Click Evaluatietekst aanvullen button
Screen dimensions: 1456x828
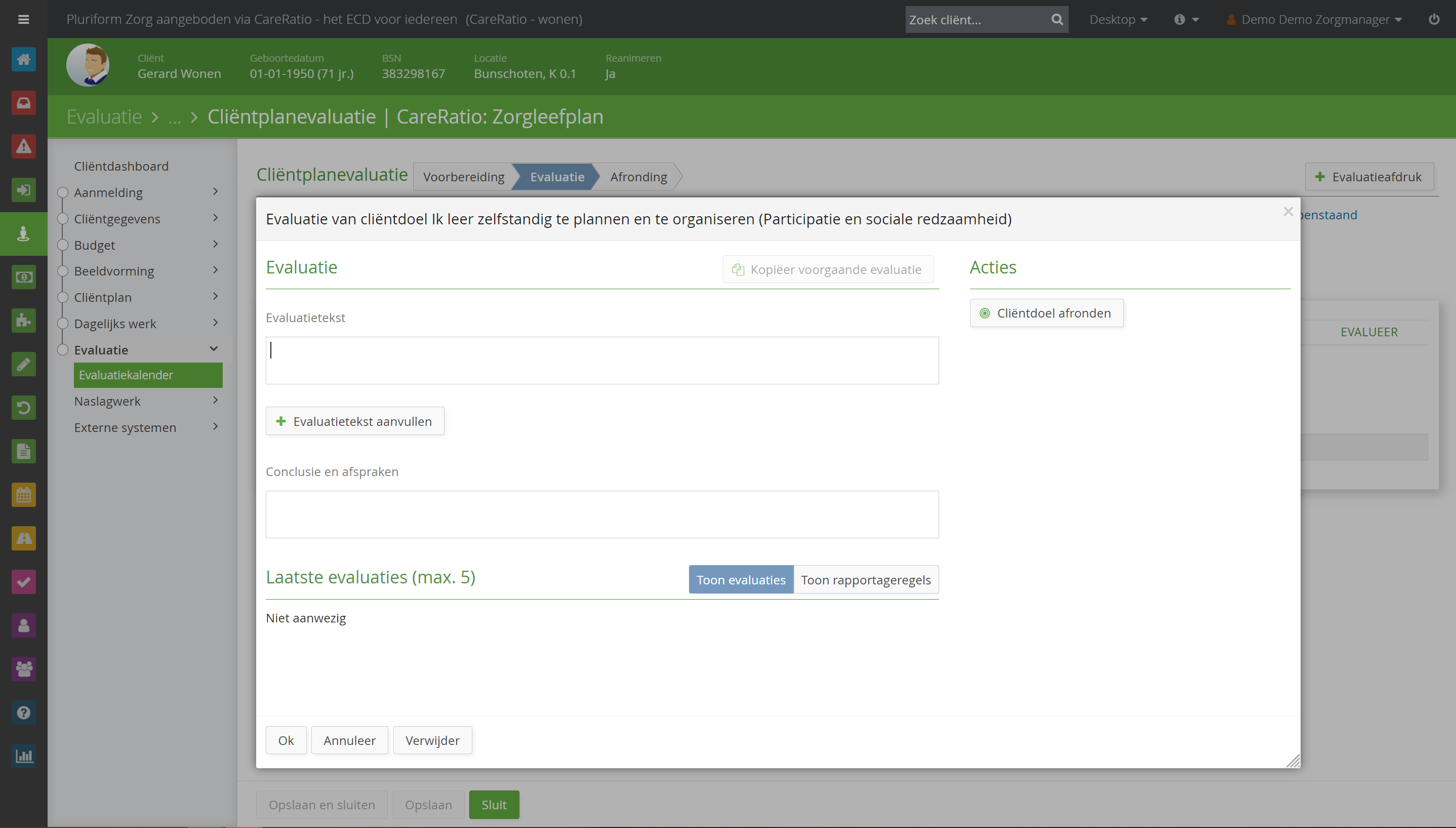(x=354, y=421)
